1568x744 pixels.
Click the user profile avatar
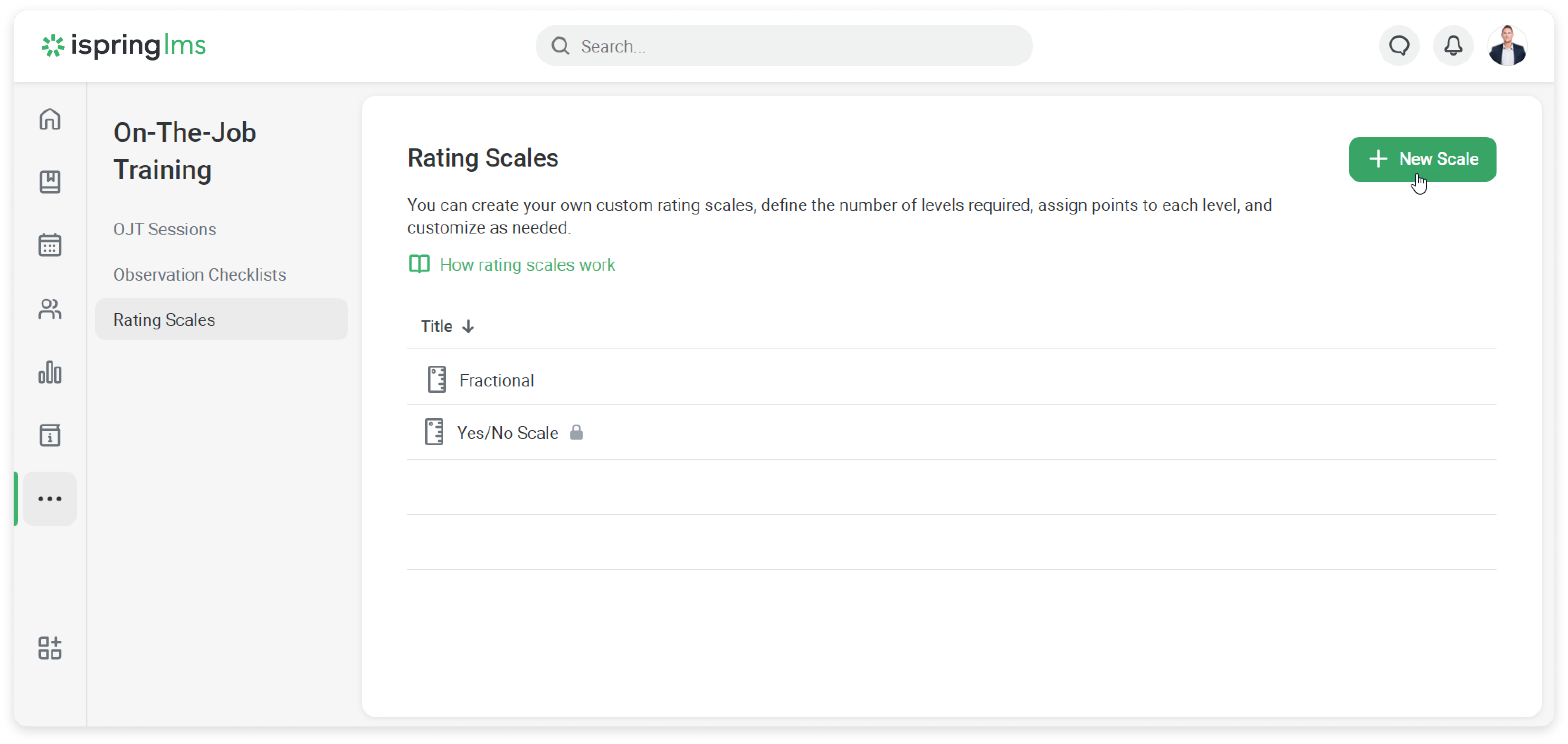(x=1507, y=46)
